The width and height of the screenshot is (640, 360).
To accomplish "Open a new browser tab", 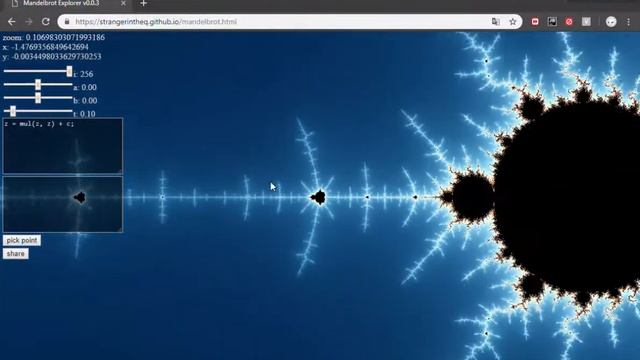I will click(x=143, y=4).
